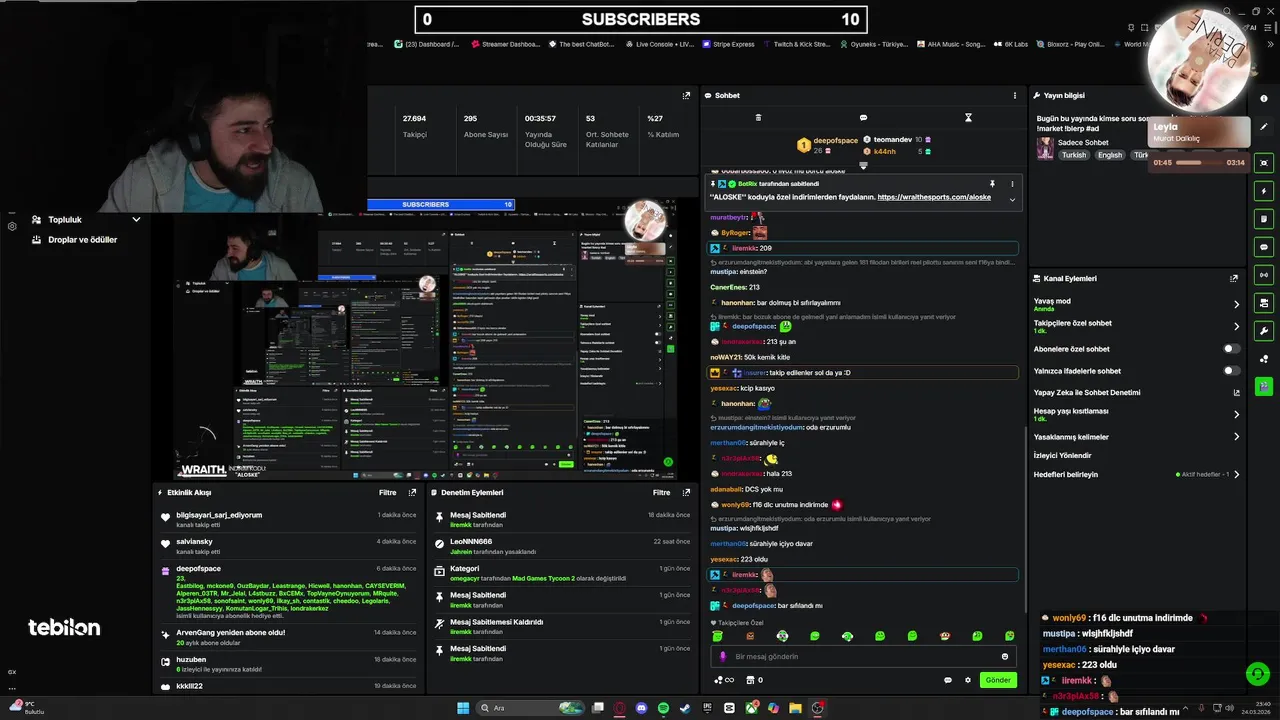Click the Windows Start button
1280x720 pixels.
[x=463, y=708]
